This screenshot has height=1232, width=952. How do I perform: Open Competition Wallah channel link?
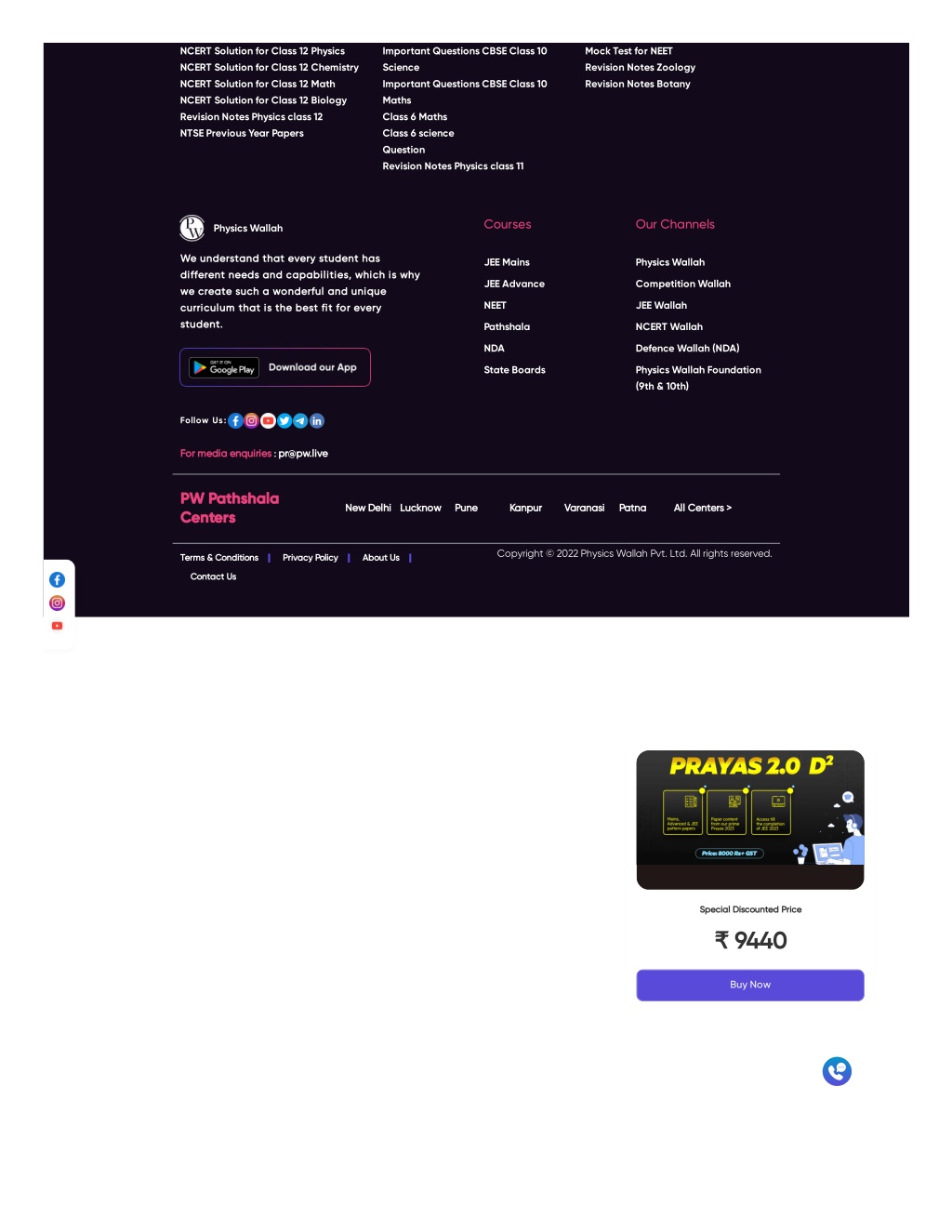click(682, 284)
